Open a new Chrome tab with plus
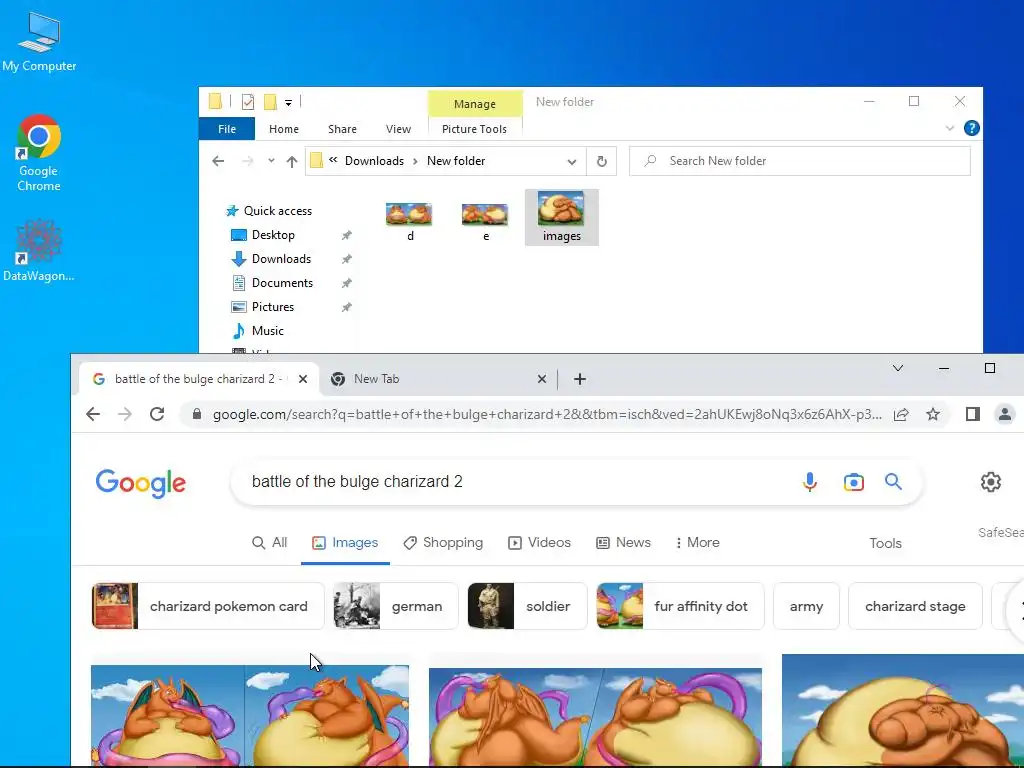 pyautogui.click(x=579, y=379)
